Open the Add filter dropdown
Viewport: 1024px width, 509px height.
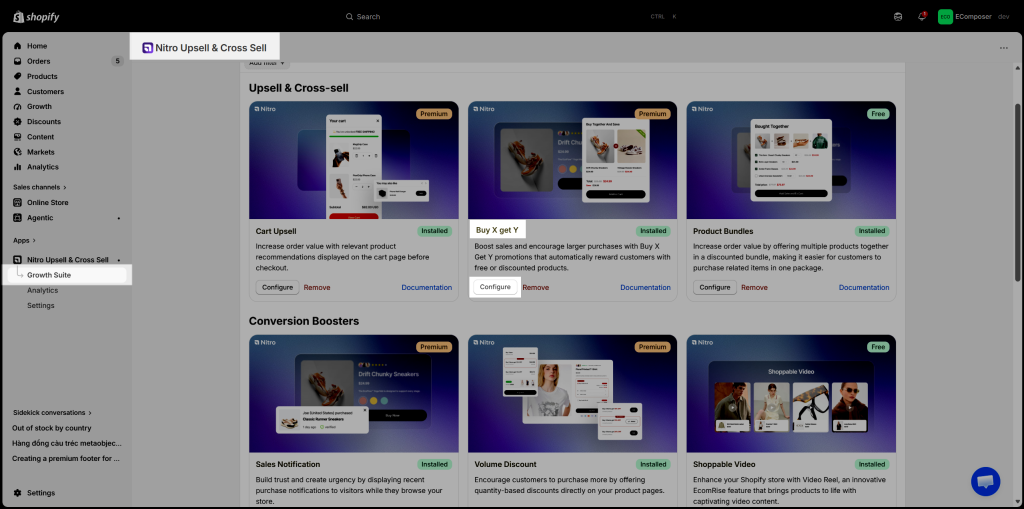pyautogui.click(x=267, y=63)
